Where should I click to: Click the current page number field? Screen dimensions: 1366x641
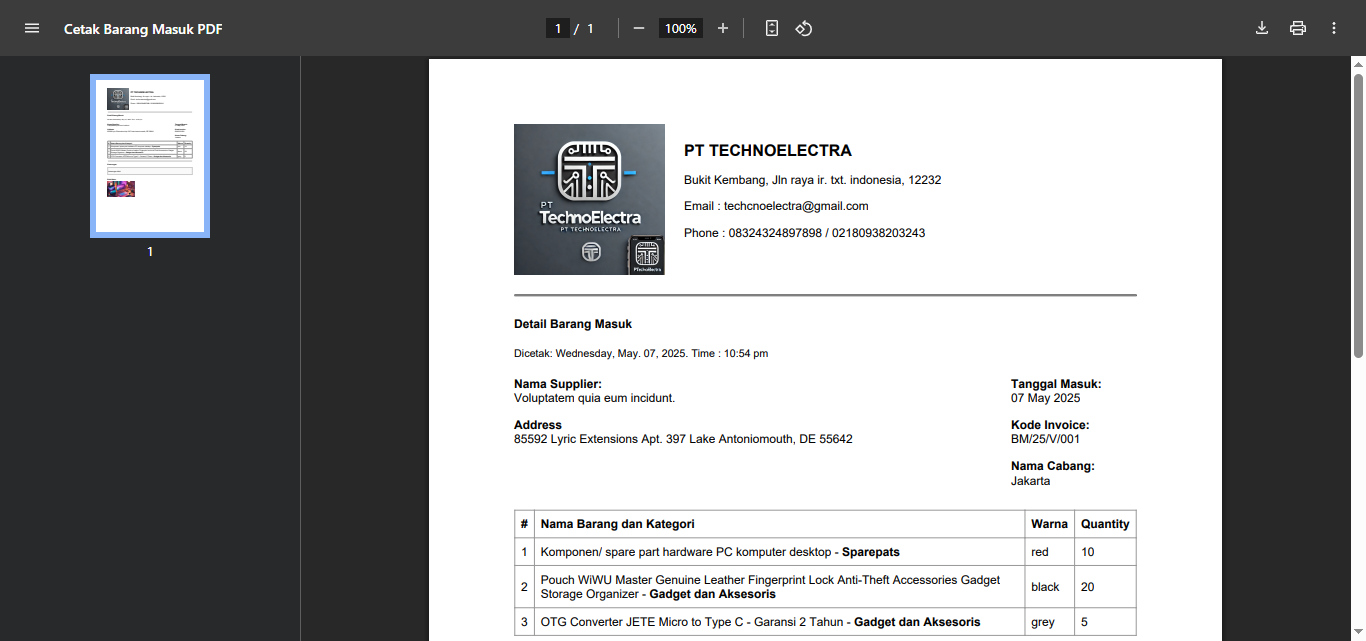(558, 28)
